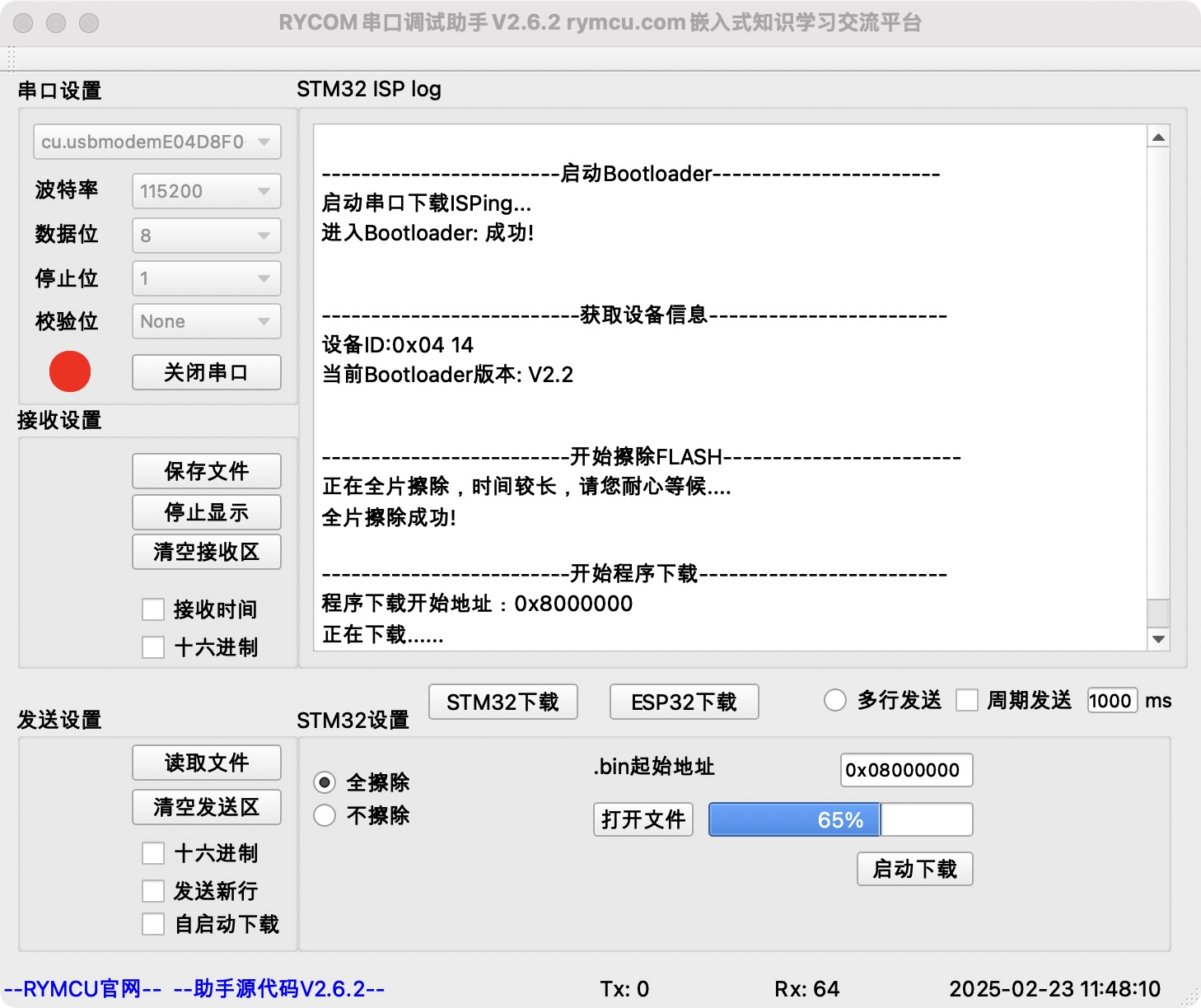The height and width of the screenshot is (1008, 1201).
Task: Enable the 自启动下载 option
Action: pyautogui.click(x=153, y=924)
